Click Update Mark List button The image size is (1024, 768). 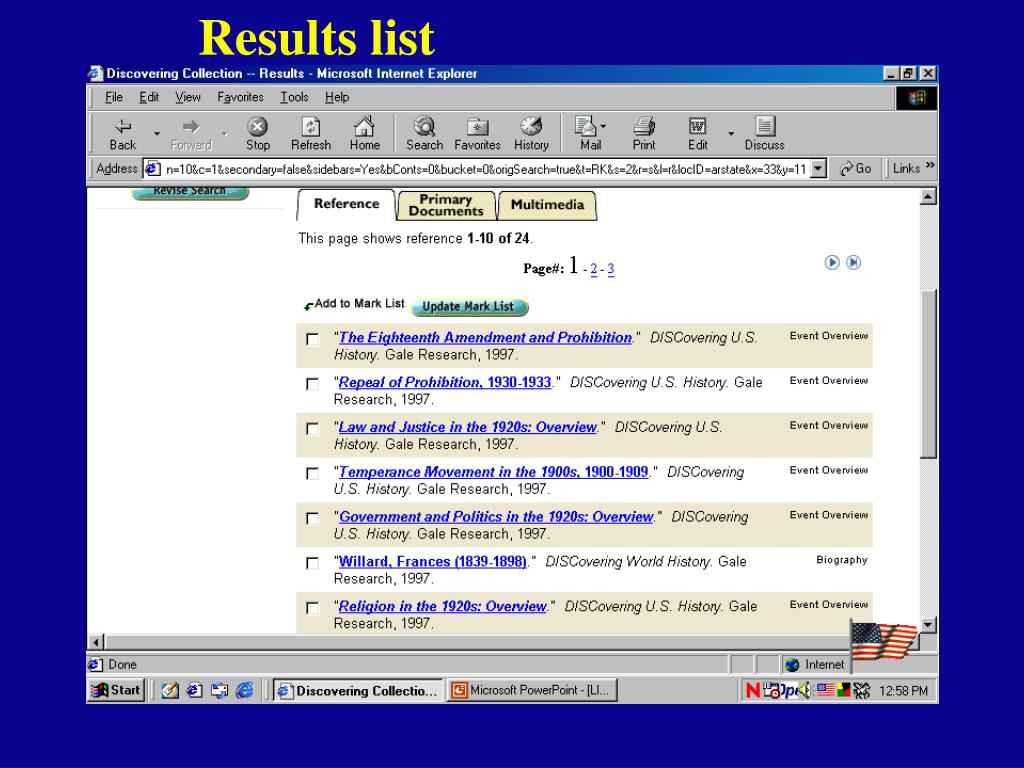(x=469, y=306)
